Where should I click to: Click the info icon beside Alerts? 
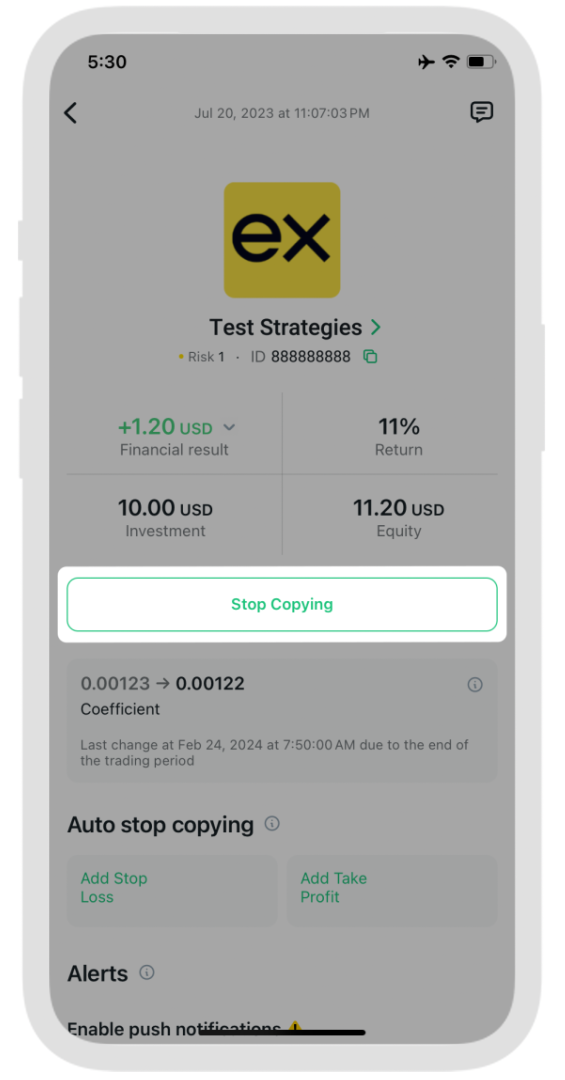(147, 973)
